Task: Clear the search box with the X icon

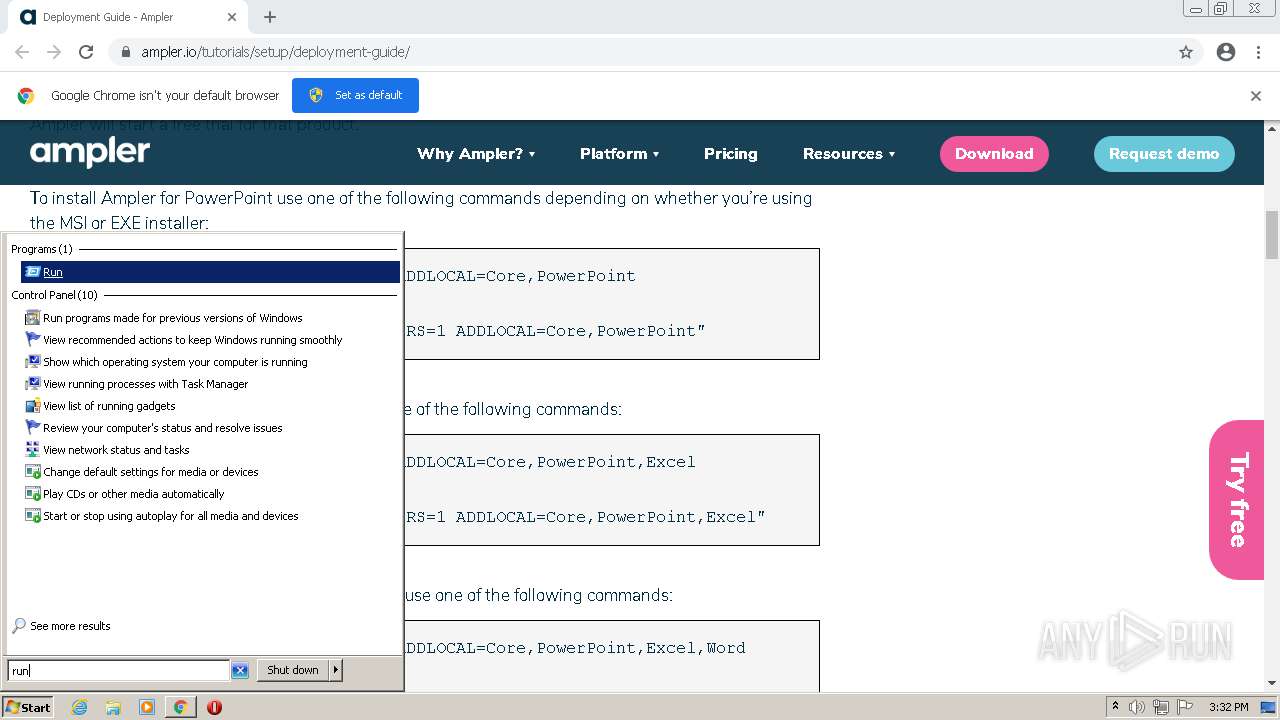Action: 240,671
